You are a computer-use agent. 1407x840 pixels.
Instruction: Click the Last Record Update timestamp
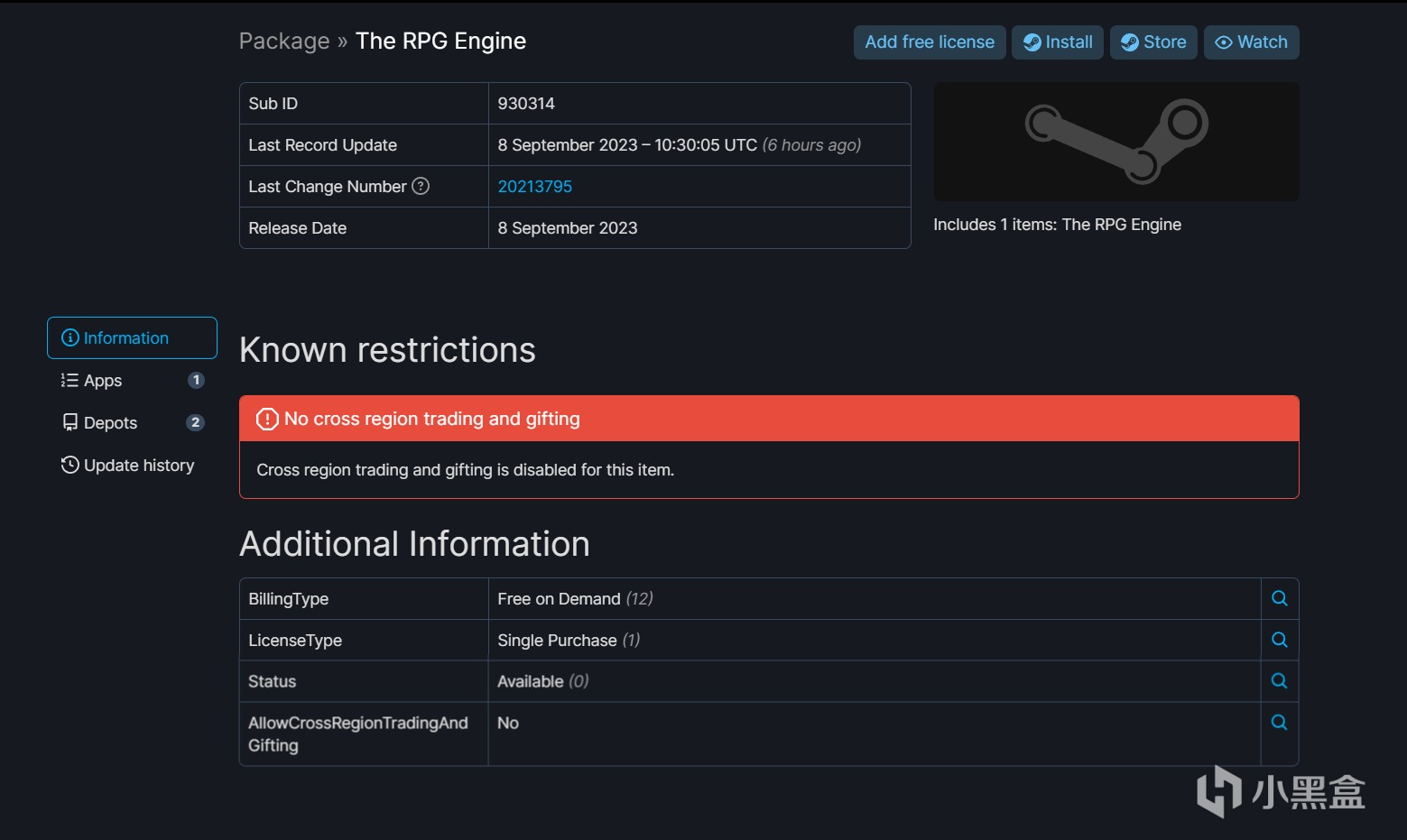(x=680, y=145)
